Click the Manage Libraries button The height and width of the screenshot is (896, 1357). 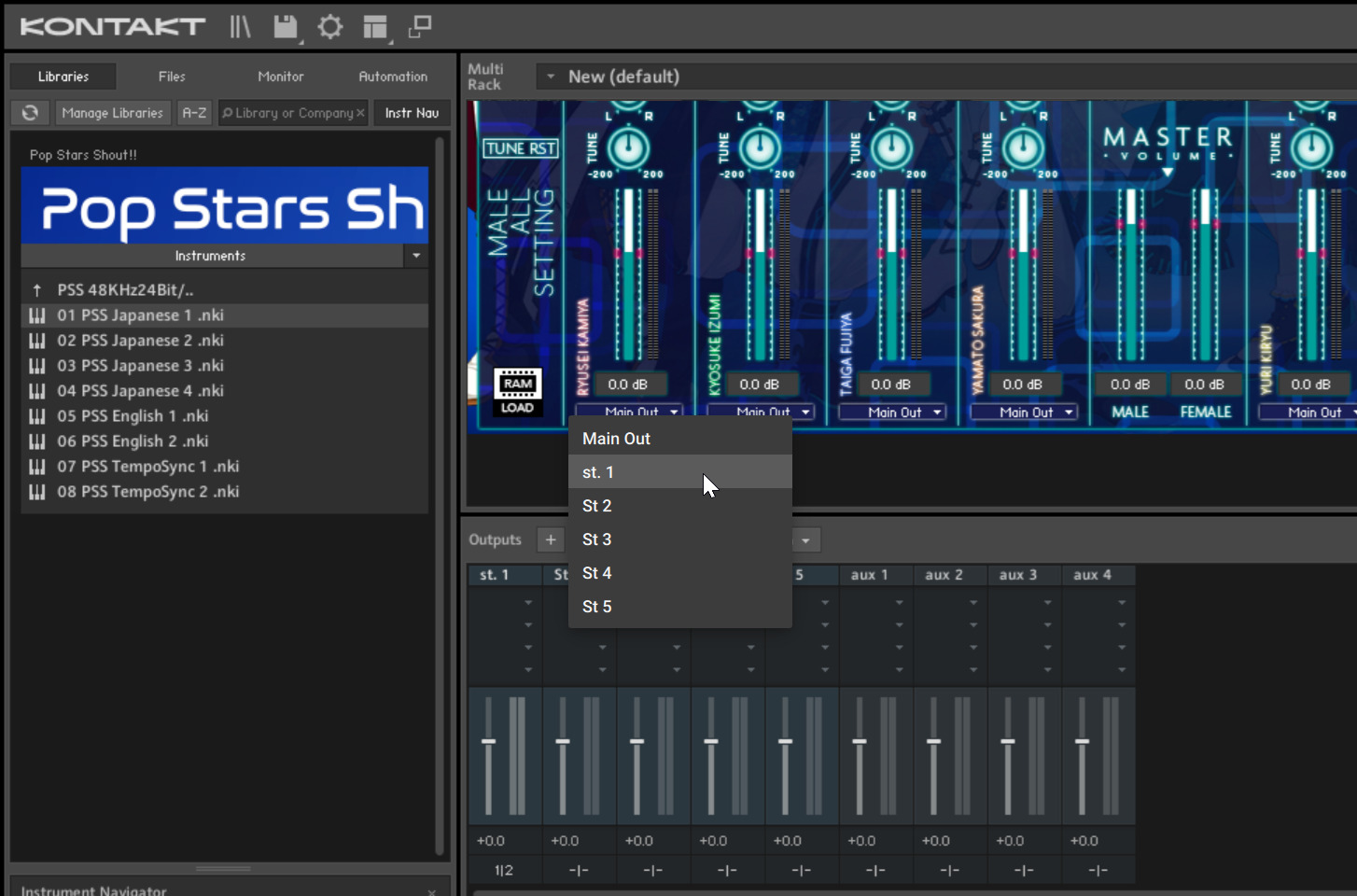[x=113, y=113]
